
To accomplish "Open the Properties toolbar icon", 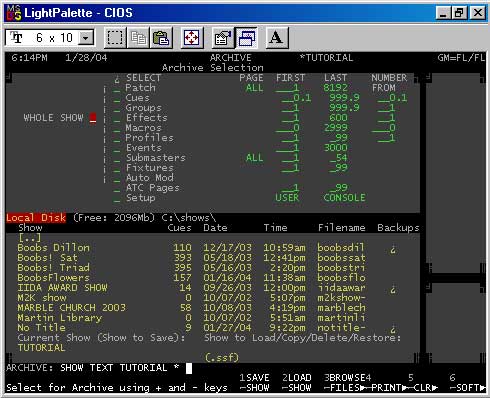I will point(222,38).
